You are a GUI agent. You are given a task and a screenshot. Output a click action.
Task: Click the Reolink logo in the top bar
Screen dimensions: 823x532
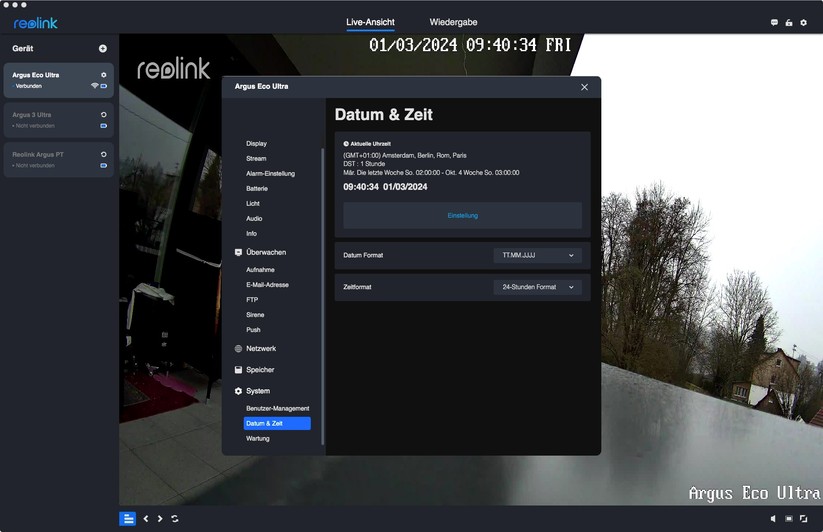click(x=36, y=23)
